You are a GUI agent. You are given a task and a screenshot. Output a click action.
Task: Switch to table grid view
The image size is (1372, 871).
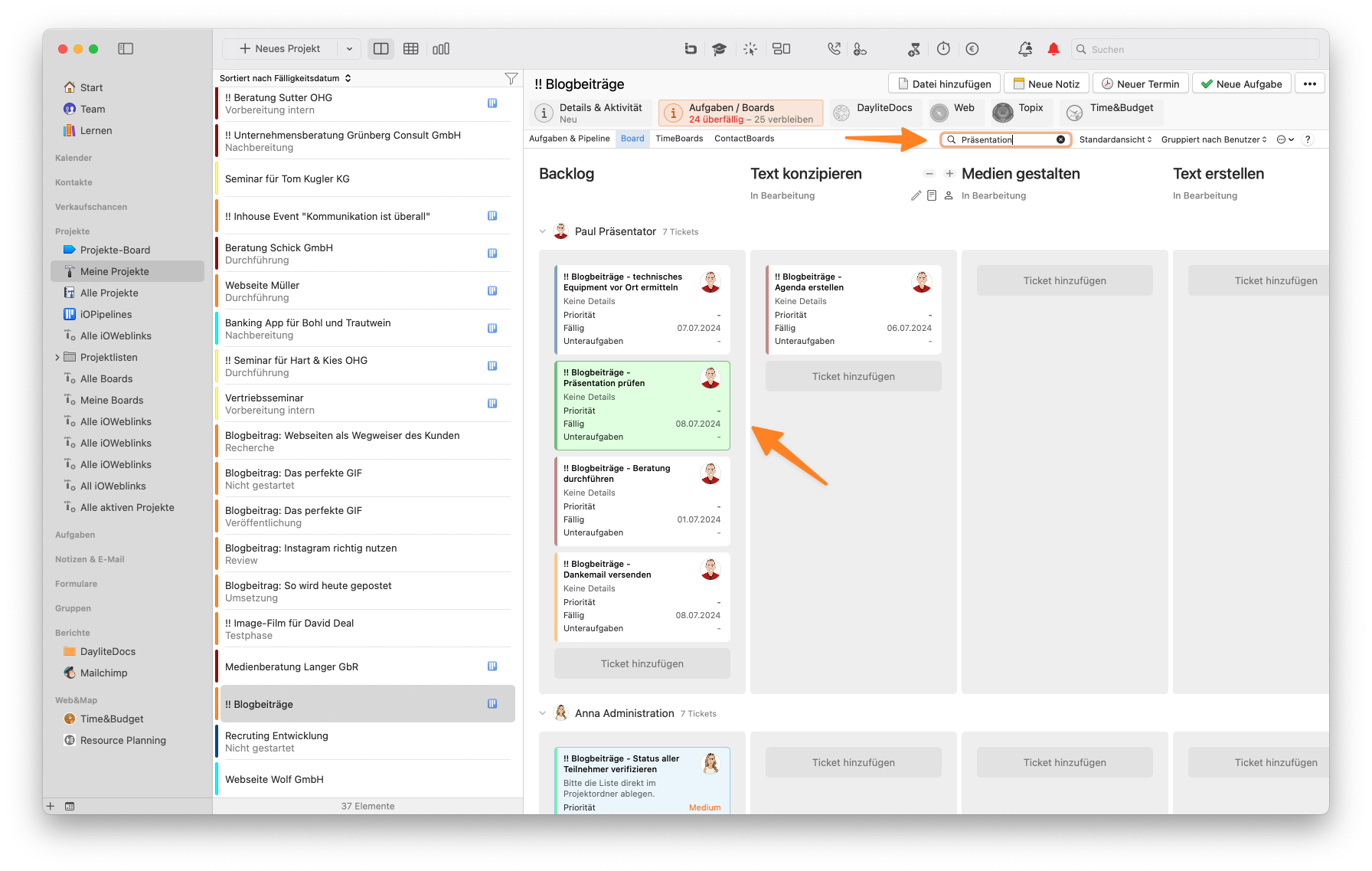tap(411, 49)
